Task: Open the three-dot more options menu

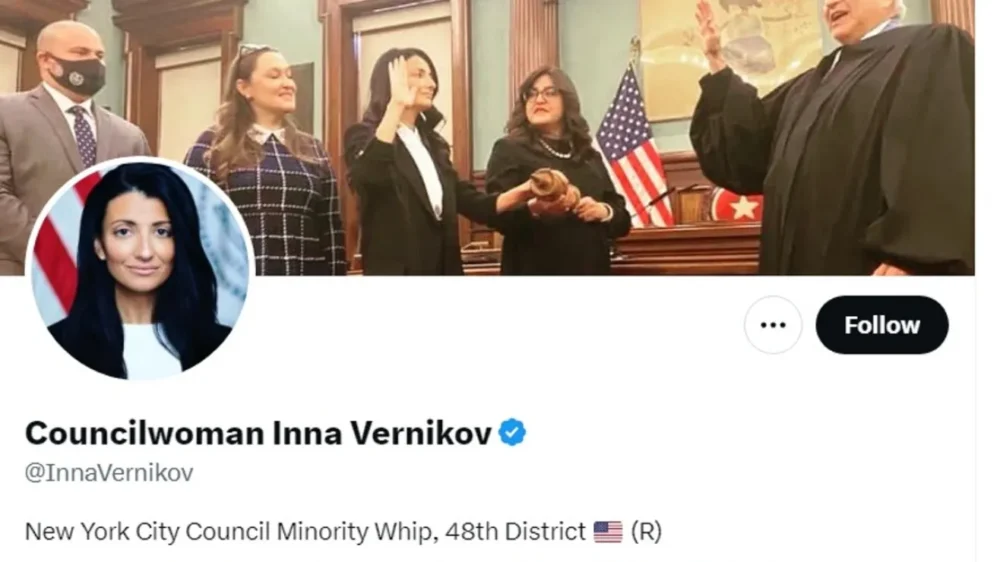Action: (772, 325)
